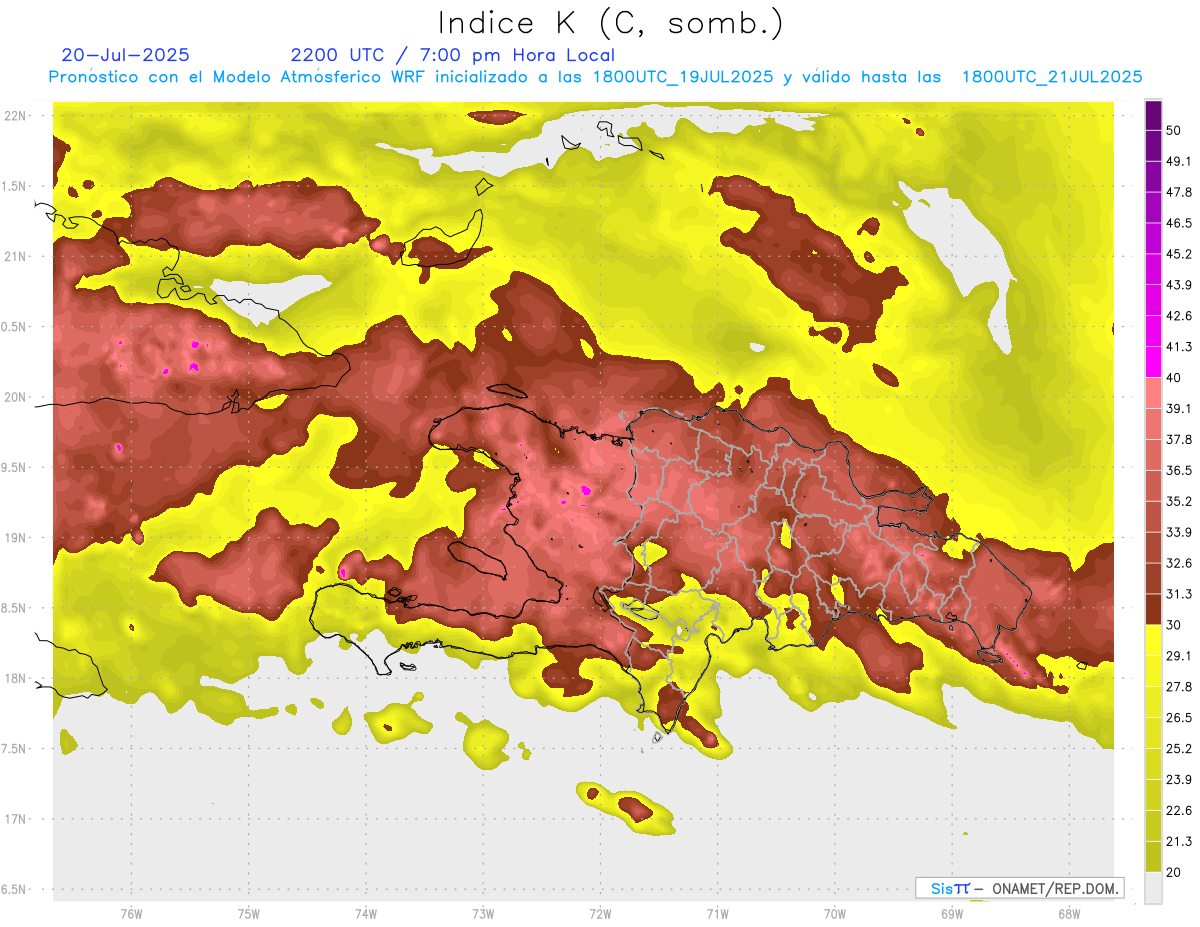Click legend value "40"
1200x927 pixels.
click(1174, 378)
